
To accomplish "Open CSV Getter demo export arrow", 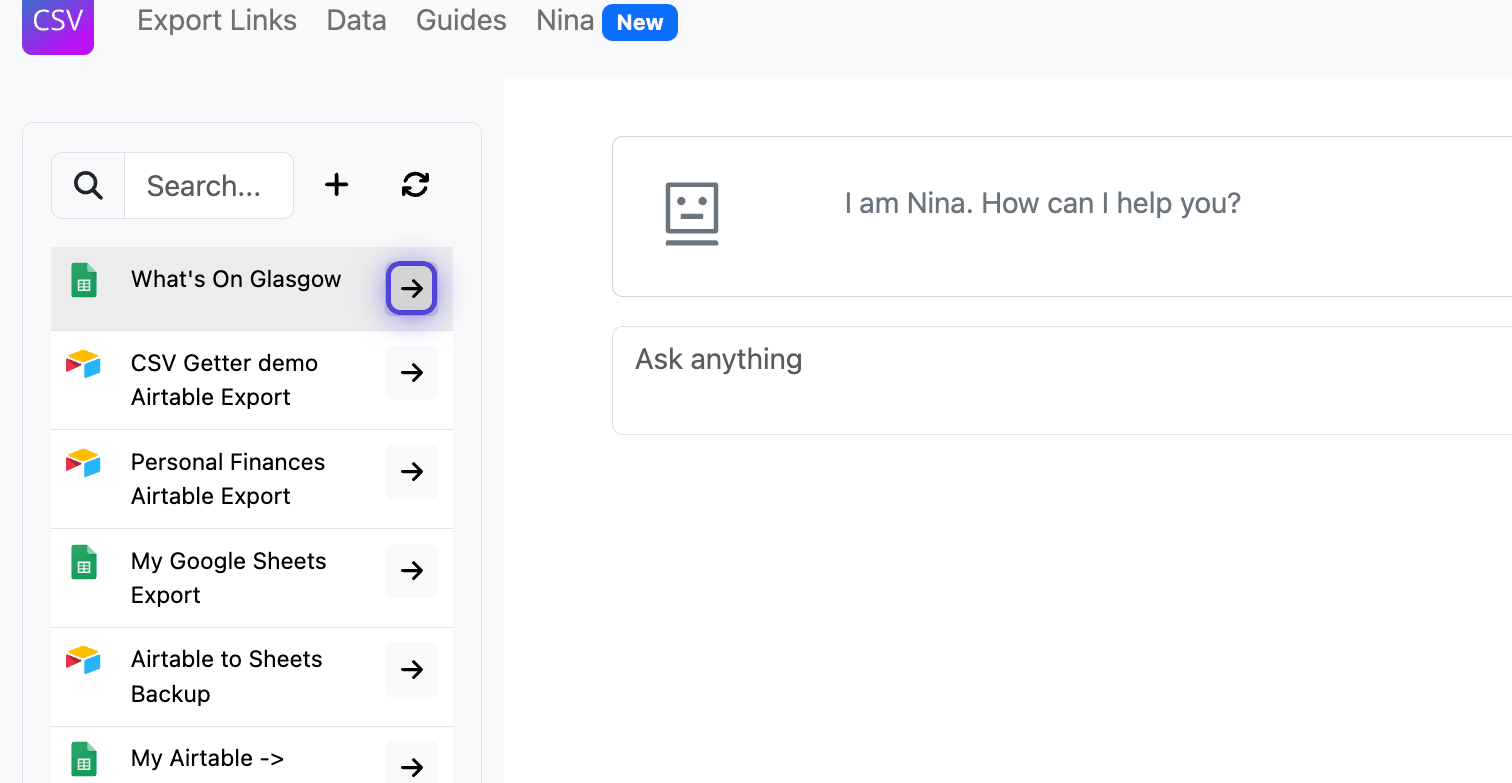I will (x=412, y=373).
